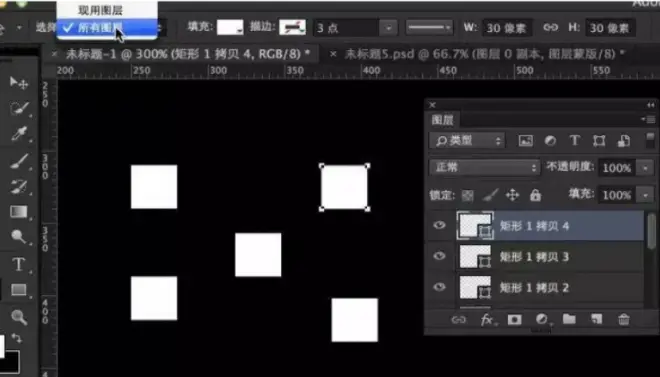Swap foreground and background colors

pos(16,337)
